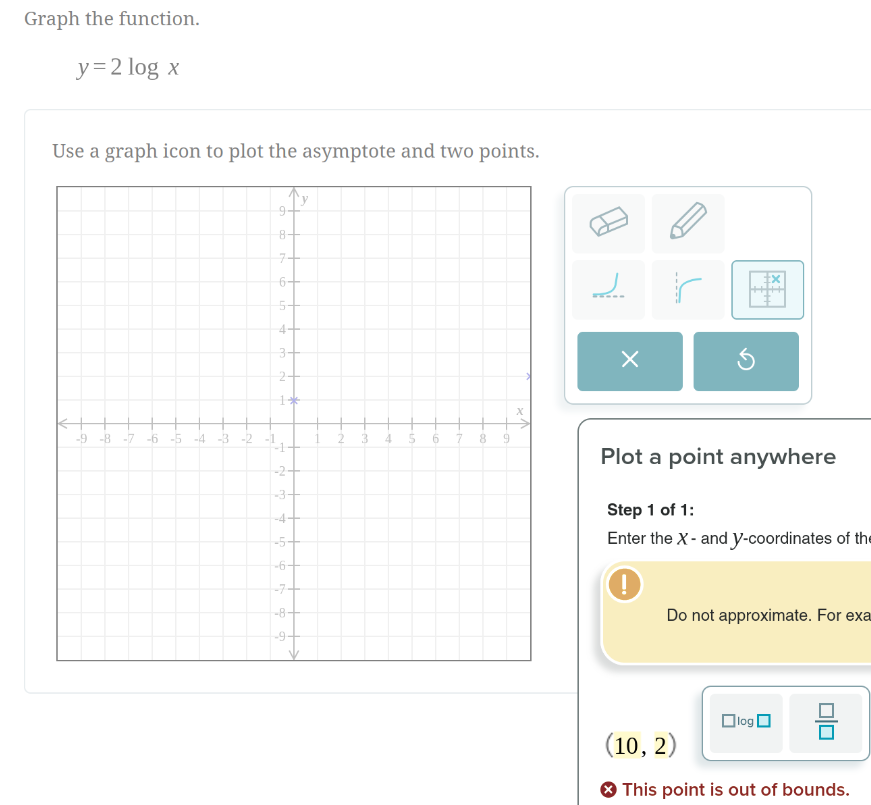Click the y-coordinate field containing 2
This screenshot has height=805, width=871.
660,746
